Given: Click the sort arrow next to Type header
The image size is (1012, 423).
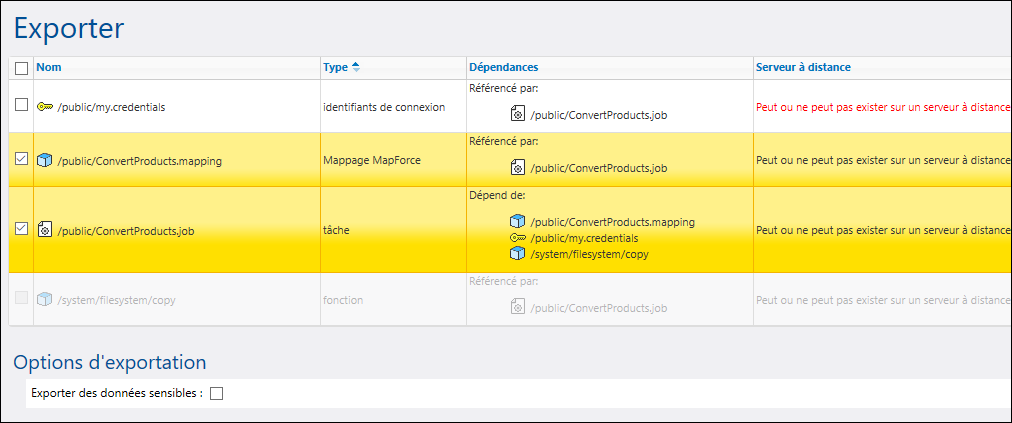Looking at the screenshot, I should 356,67.
